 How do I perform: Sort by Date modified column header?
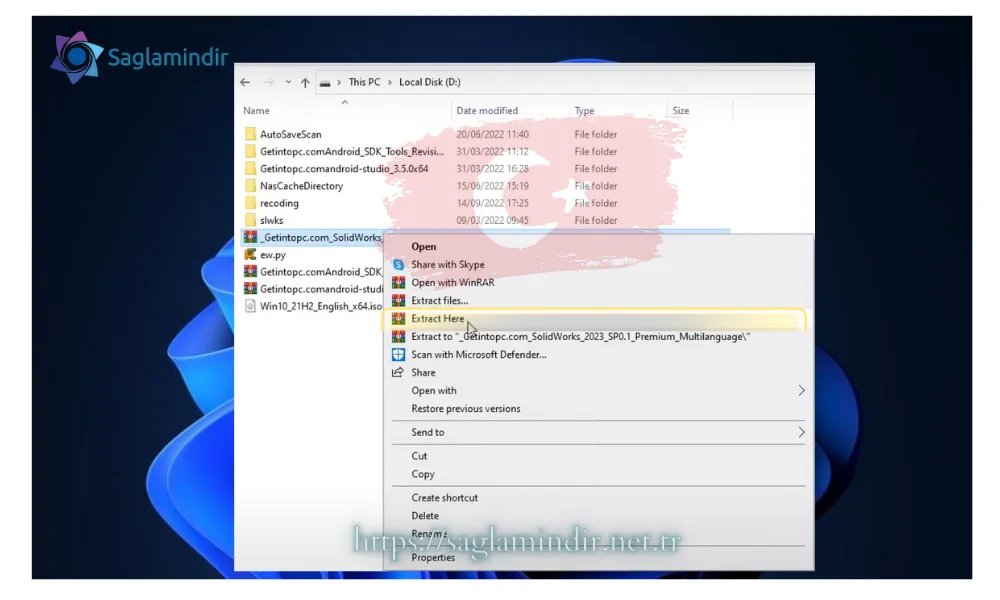click(487, 111)
